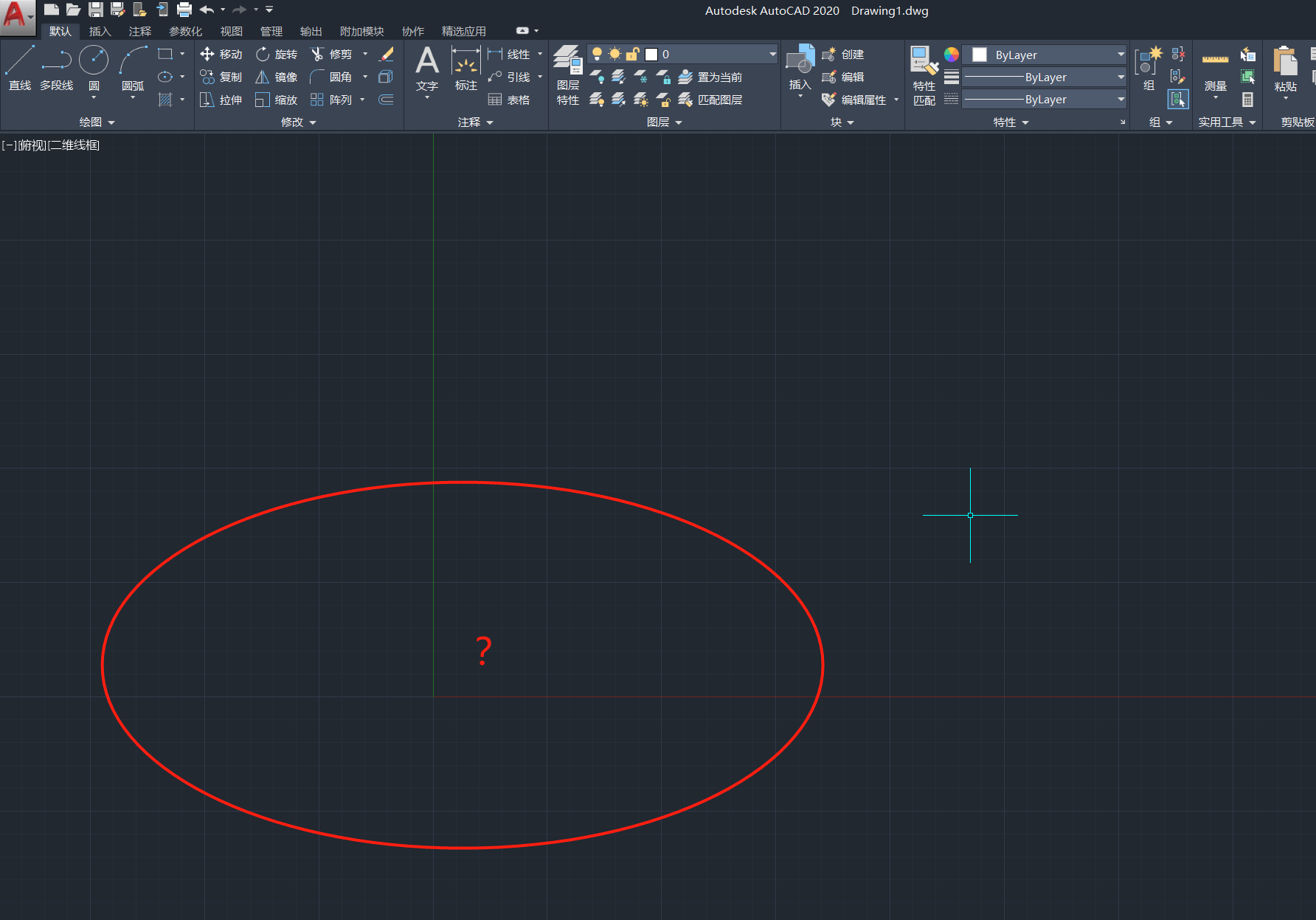Click the quick calculator icon
This screenshot has width=1316, height=920.
pyautogui.click(x=1247, y=100)
